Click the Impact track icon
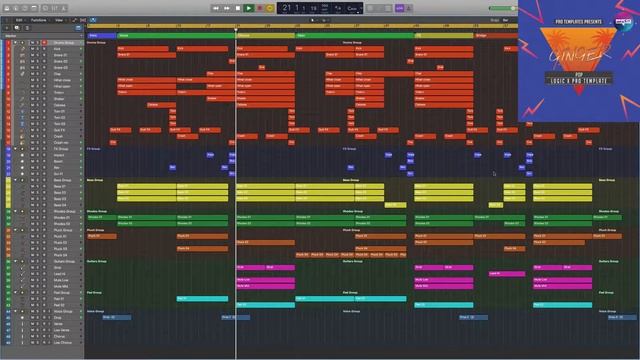This screenshot has width=640, height=360. point(22,155)
